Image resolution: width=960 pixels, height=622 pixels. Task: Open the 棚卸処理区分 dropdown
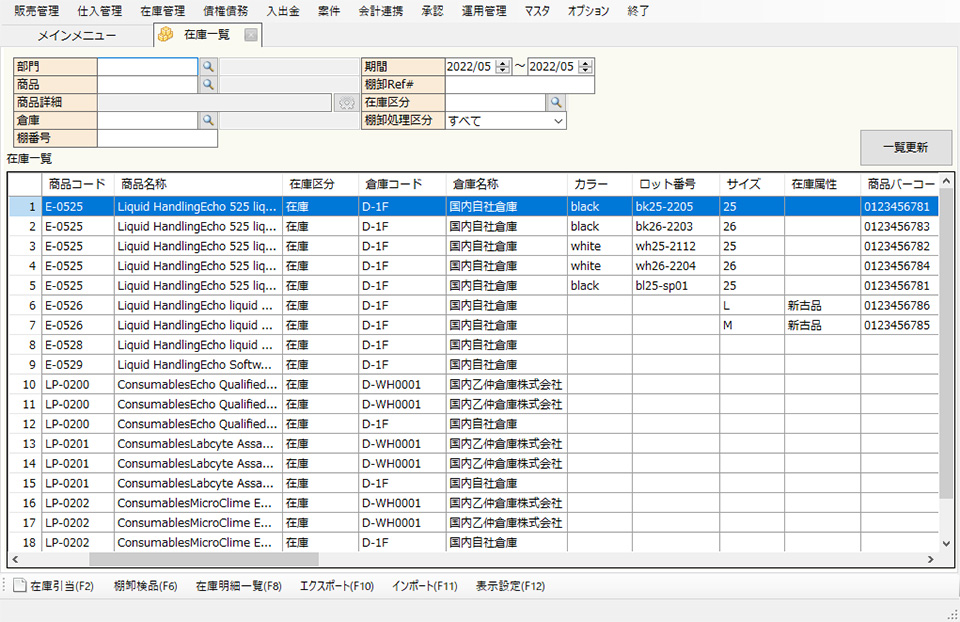[x=557, y=121]
